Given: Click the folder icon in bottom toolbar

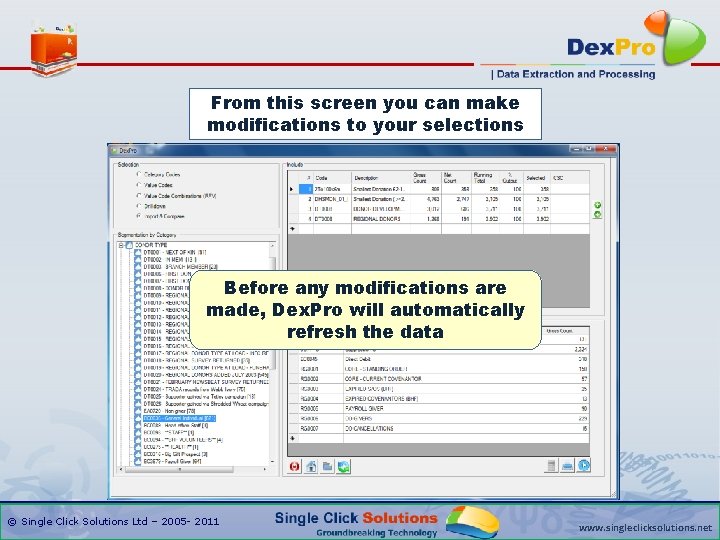Looking at the screenshot, I should [327, 467].
